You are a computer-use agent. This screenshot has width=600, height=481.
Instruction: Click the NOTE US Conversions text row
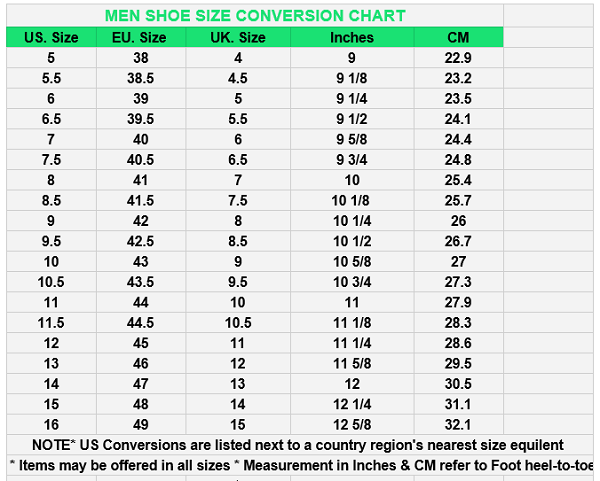click(298, 445)
